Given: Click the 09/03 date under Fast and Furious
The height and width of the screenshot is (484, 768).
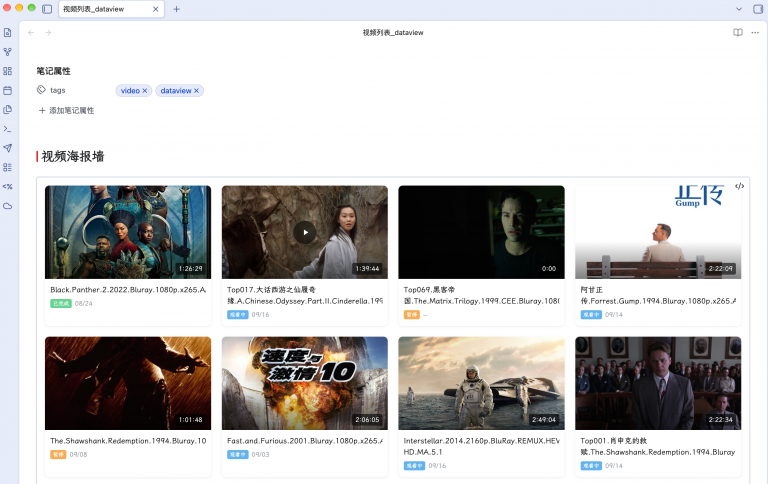Looking at the screenshot, I should pyautogui.click(x=261, y=455).
